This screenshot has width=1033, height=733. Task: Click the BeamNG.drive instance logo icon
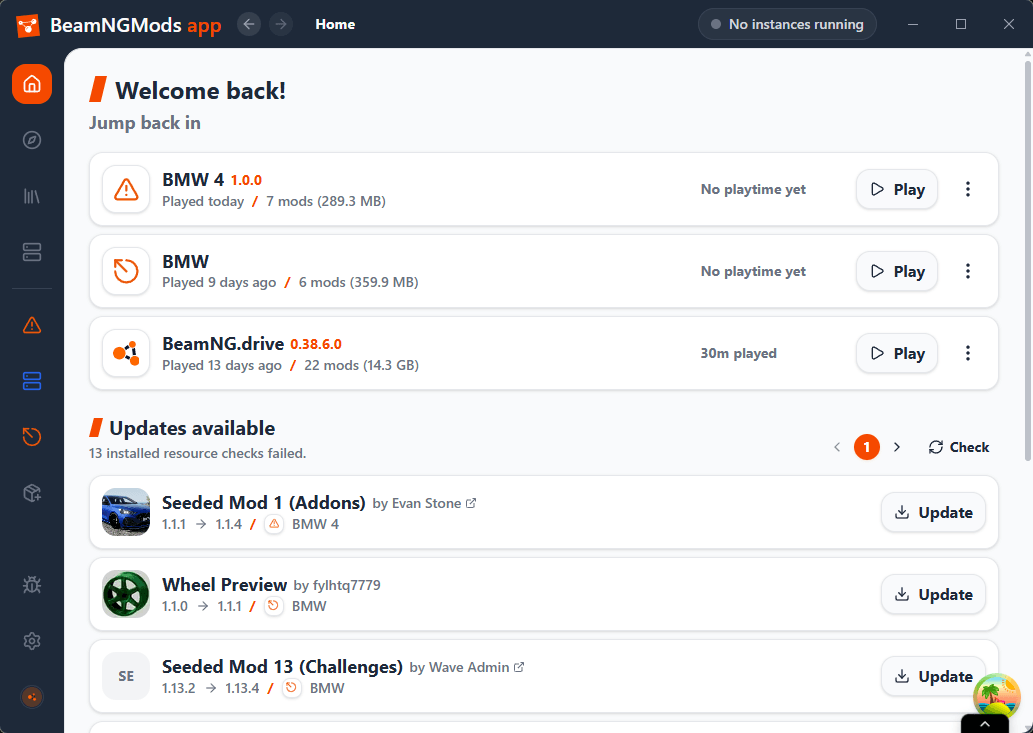126,354
